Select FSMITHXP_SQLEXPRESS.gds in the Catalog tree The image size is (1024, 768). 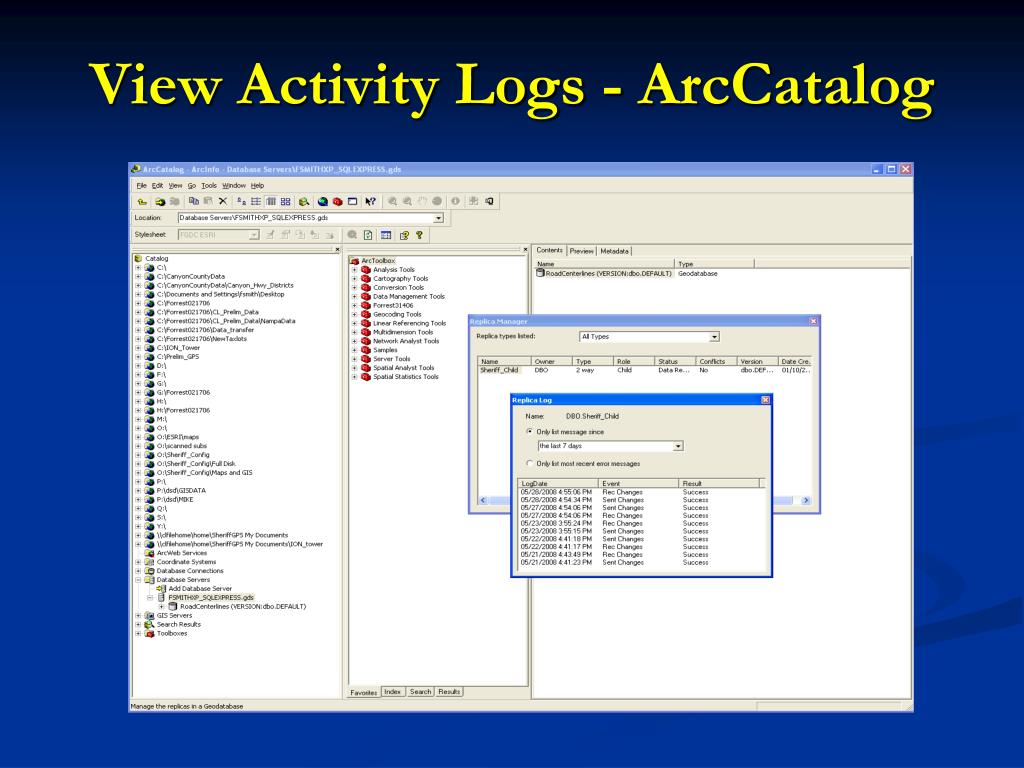click(x=210, y=598)
